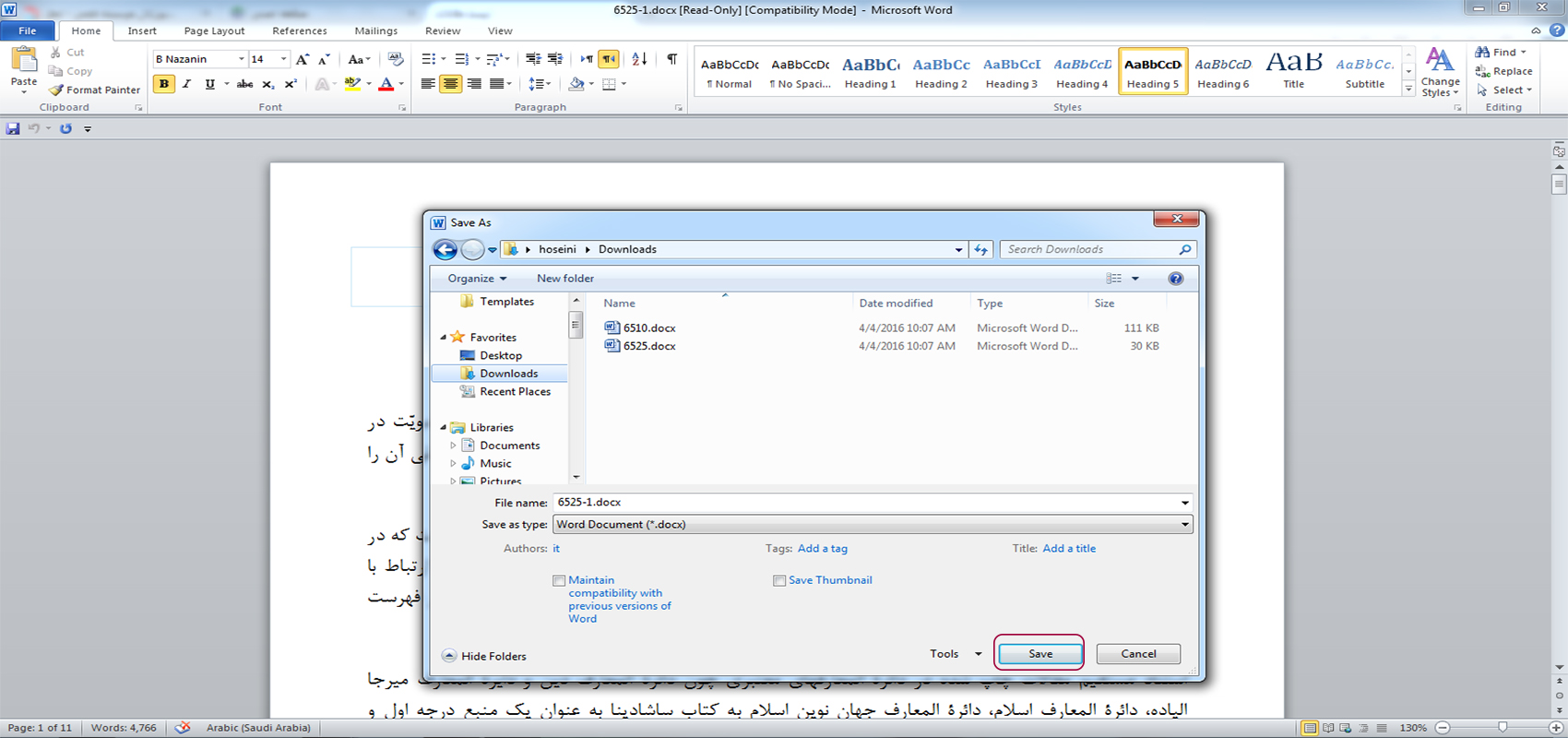
Task: Switch to Insert ribbon tab
Action: click(142, 30)
